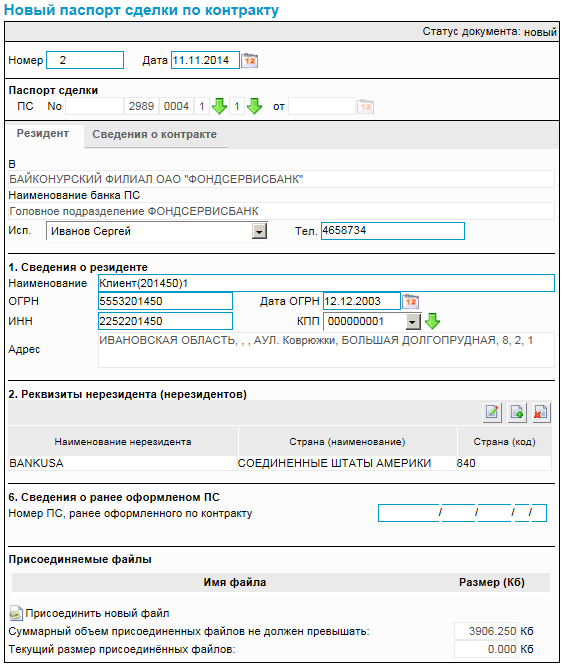Open the disabled calendar after the 'от' field
The image size is (565, 669).
pos(365,106)
